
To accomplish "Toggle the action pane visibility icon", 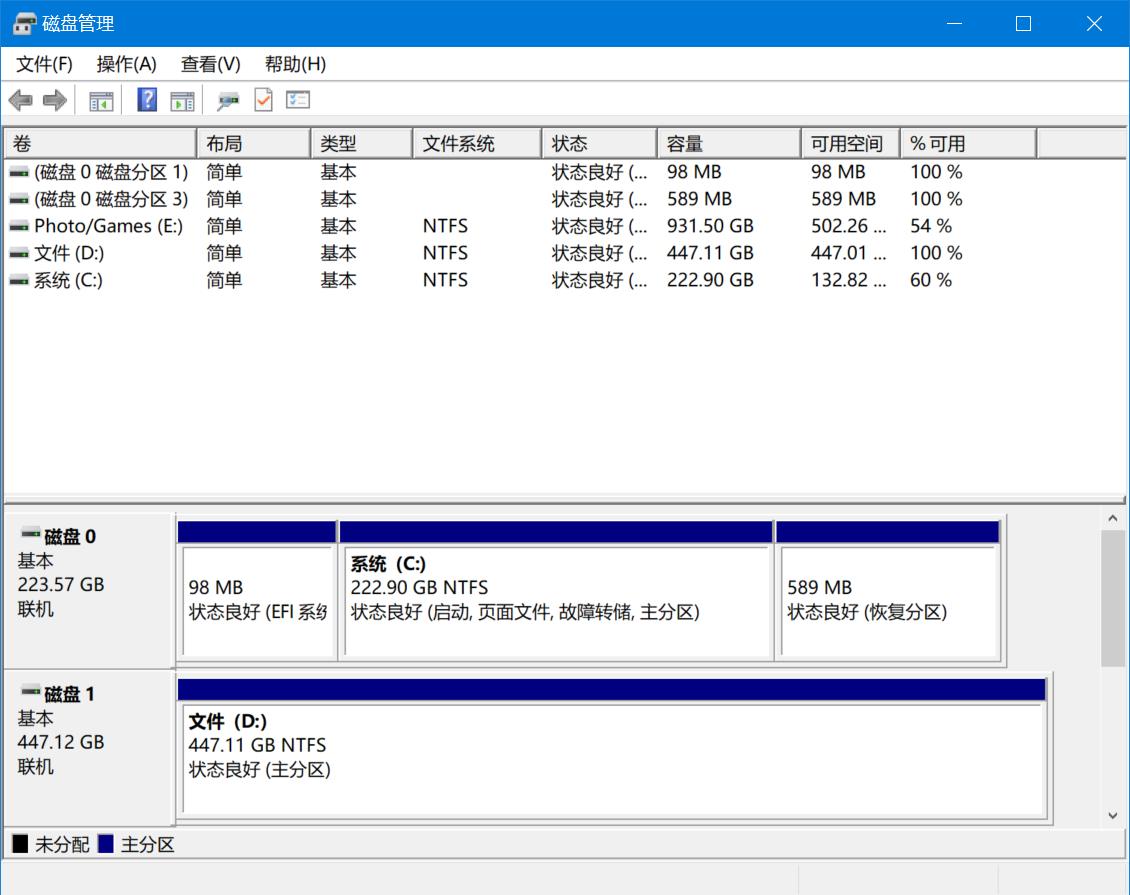I will (182, 99).
